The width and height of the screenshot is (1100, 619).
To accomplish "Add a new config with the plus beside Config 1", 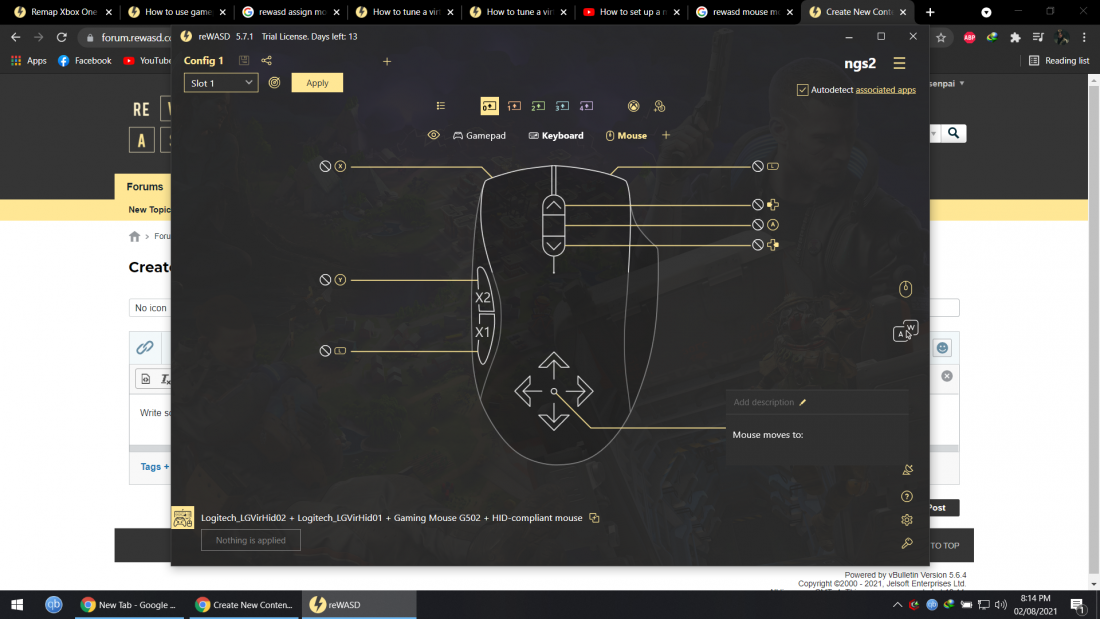I will 387,62.
